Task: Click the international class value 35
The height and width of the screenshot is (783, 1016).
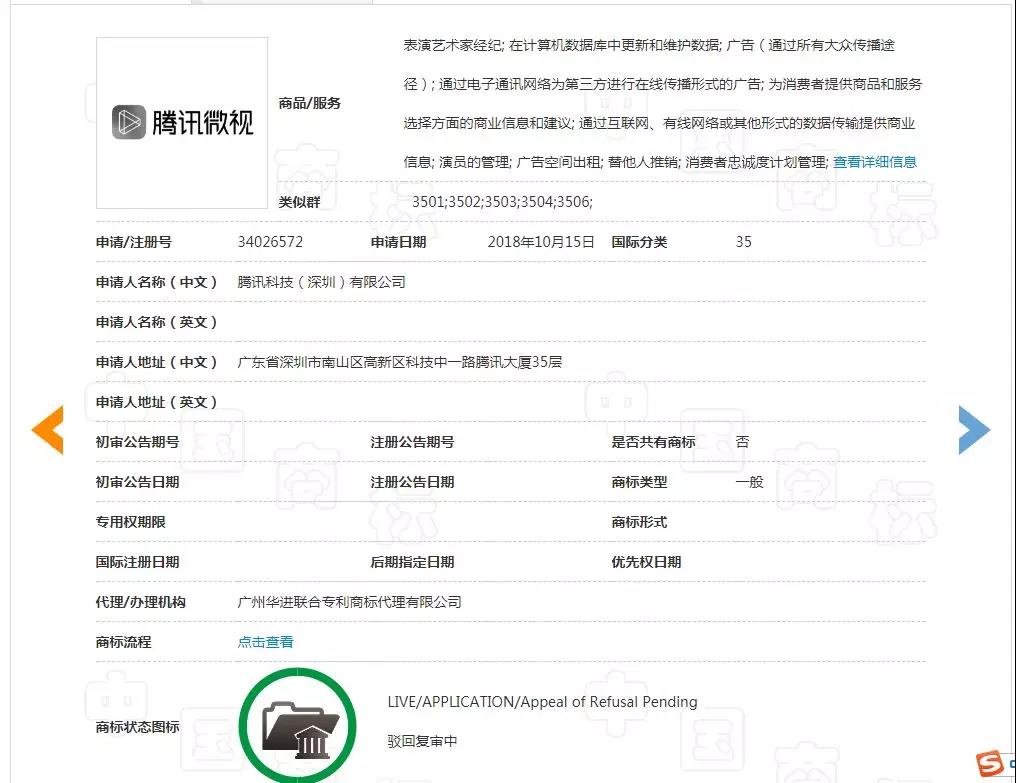Action: click(743, 242)
